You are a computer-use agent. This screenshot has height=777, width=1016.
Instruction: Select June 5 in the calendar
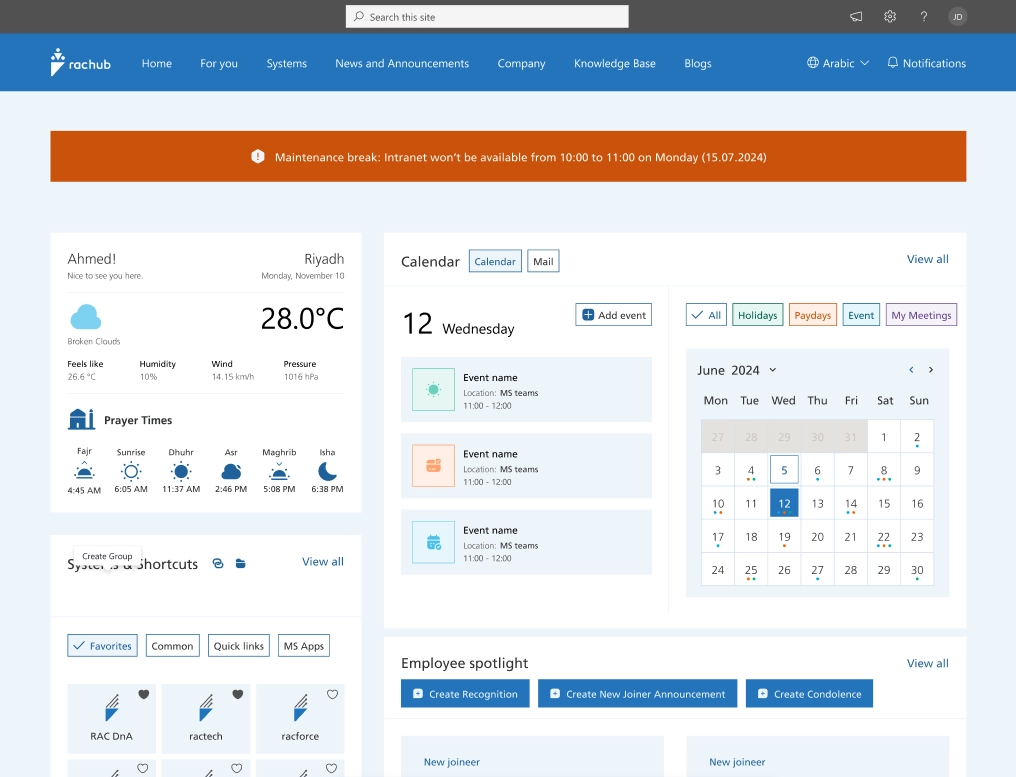pyautogui.click(x=784, y=470)
